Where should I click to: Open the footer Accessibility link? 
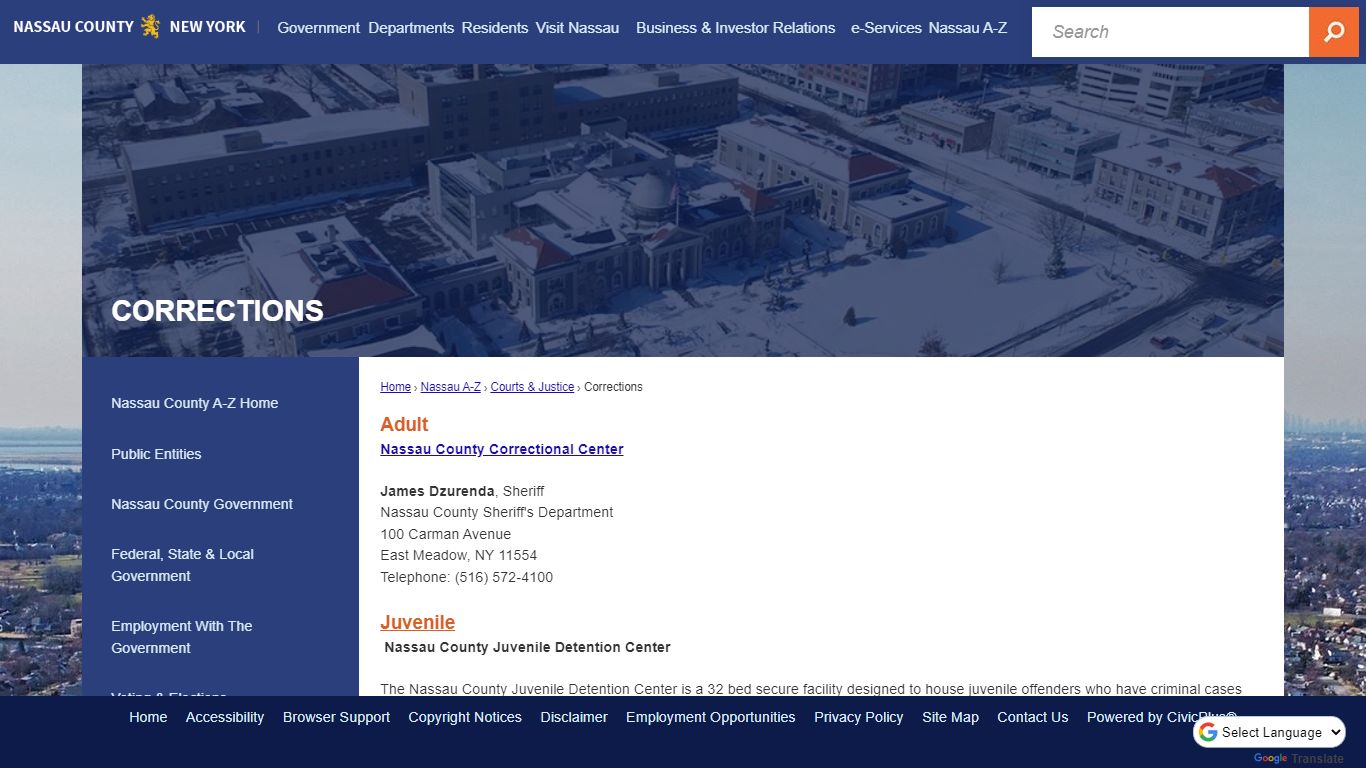[225, 717]
